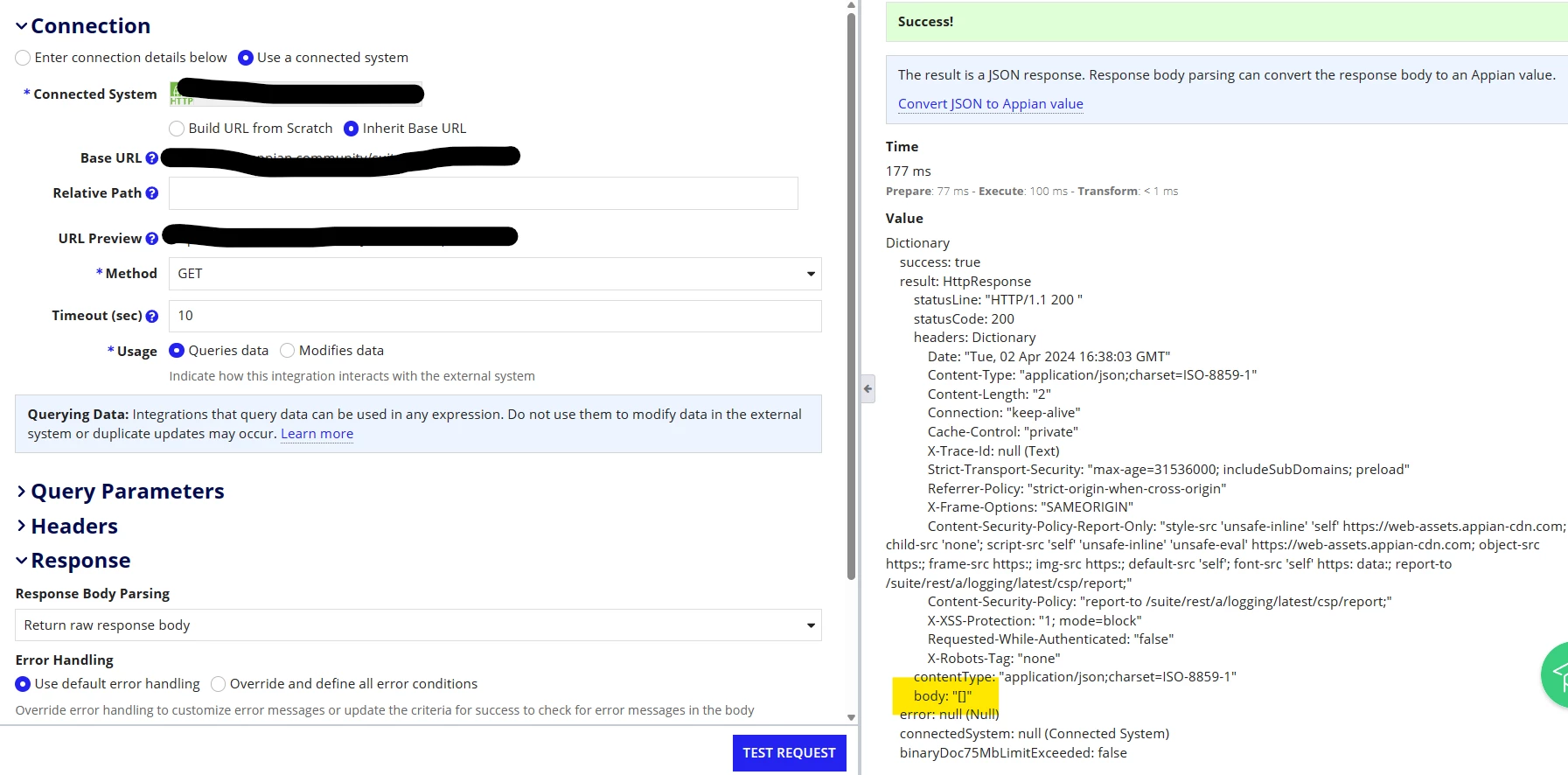Click the left pane vertical scrollbar
The height and width of the screenshot is (775, 1568).
coord(852,296)
